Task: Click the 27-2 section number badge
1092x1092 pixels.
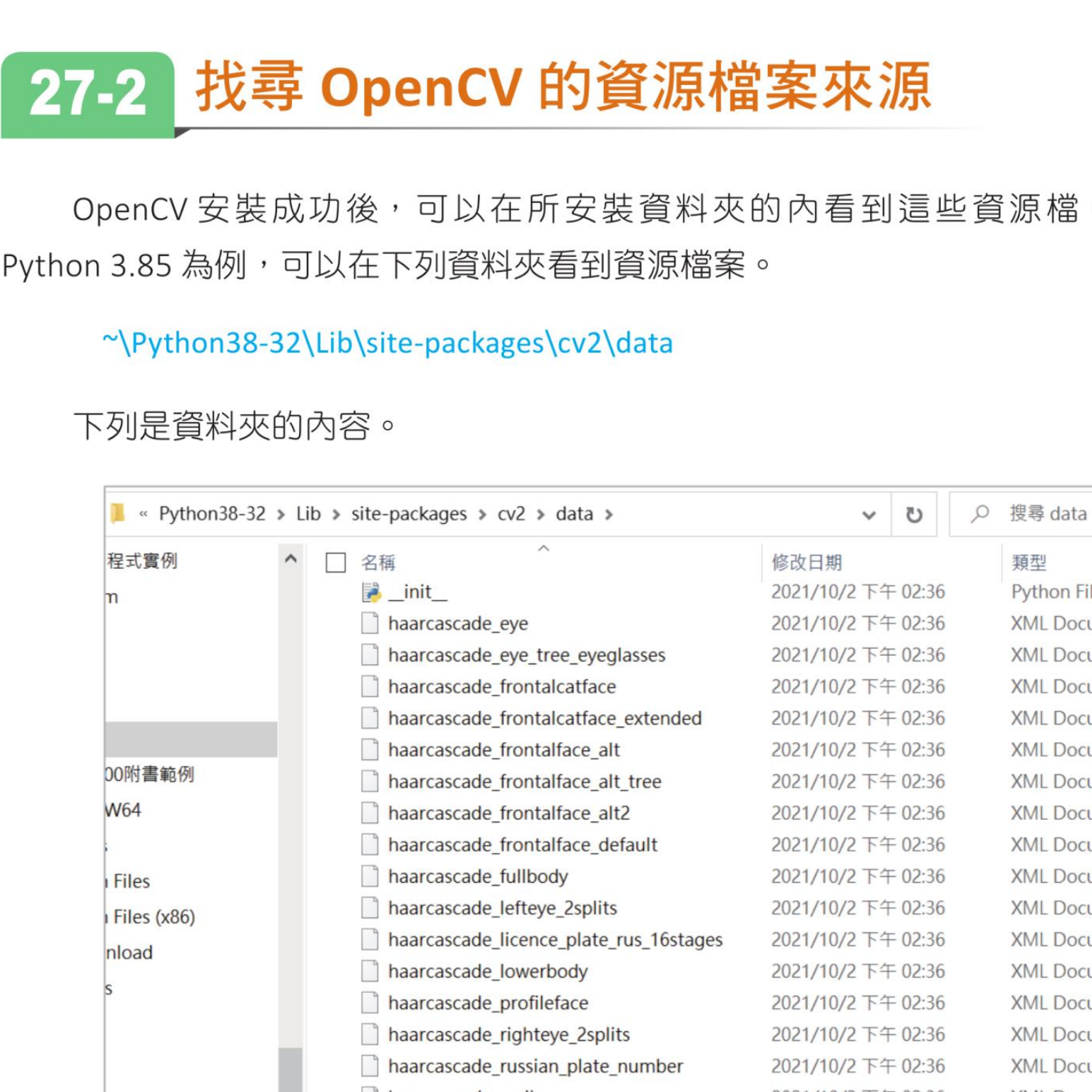Action: point(88,94)
